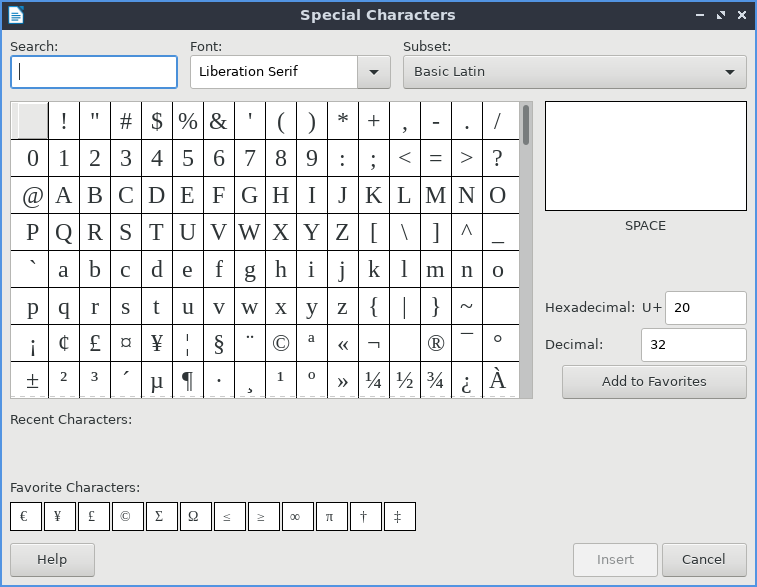The image size is (757, 587).
Task: Click the Hexadecimal code field
Action: coord(705,308)
